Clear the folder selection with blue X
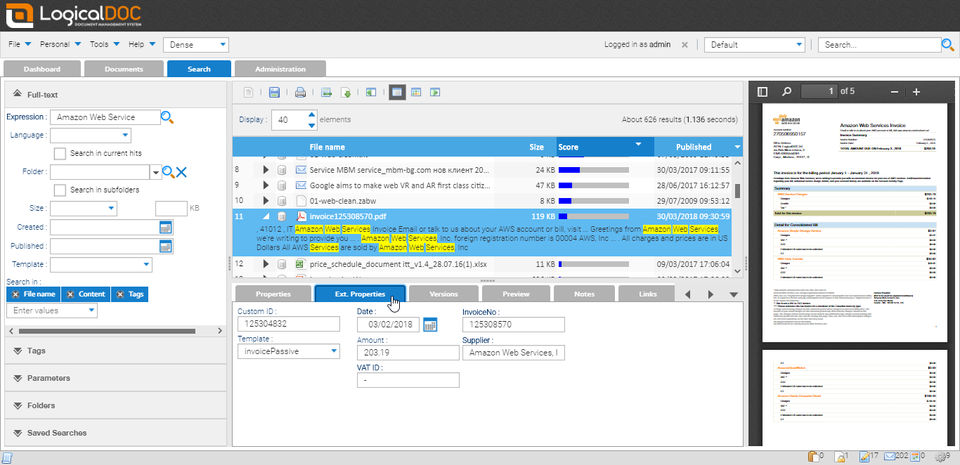The image size is (960, 465). click(182, 173)
